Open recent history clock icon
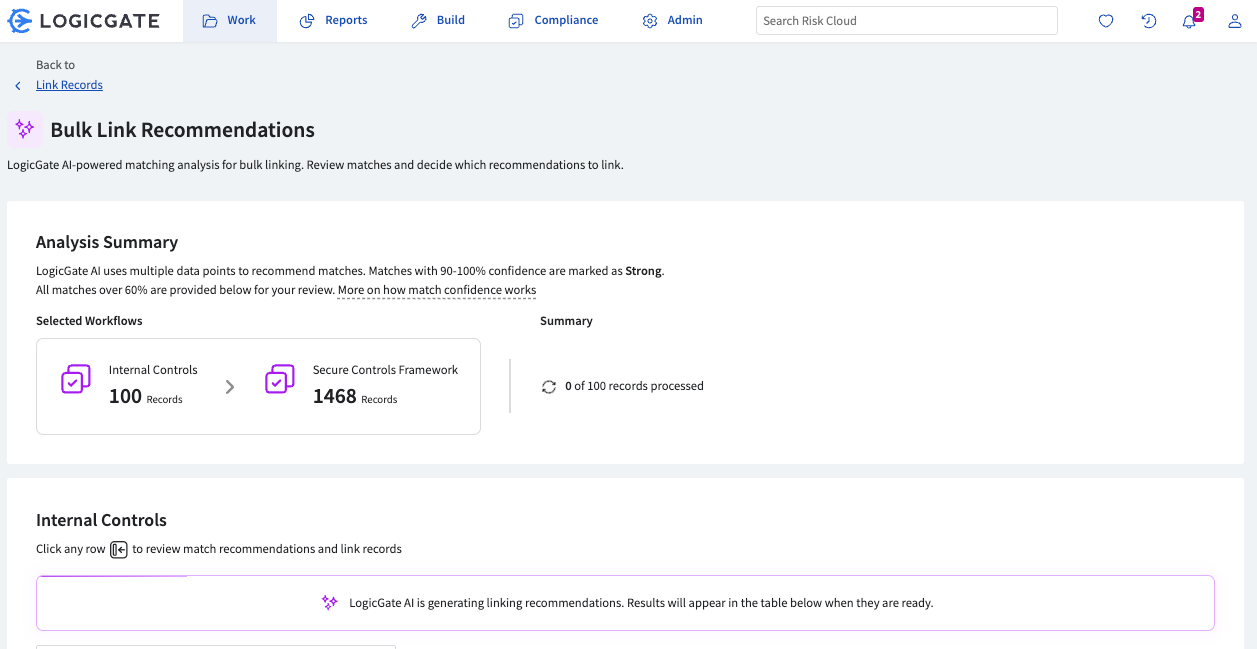This screenshot has height=649, width=1257. pyautogui.click(x=1149, y=21)
